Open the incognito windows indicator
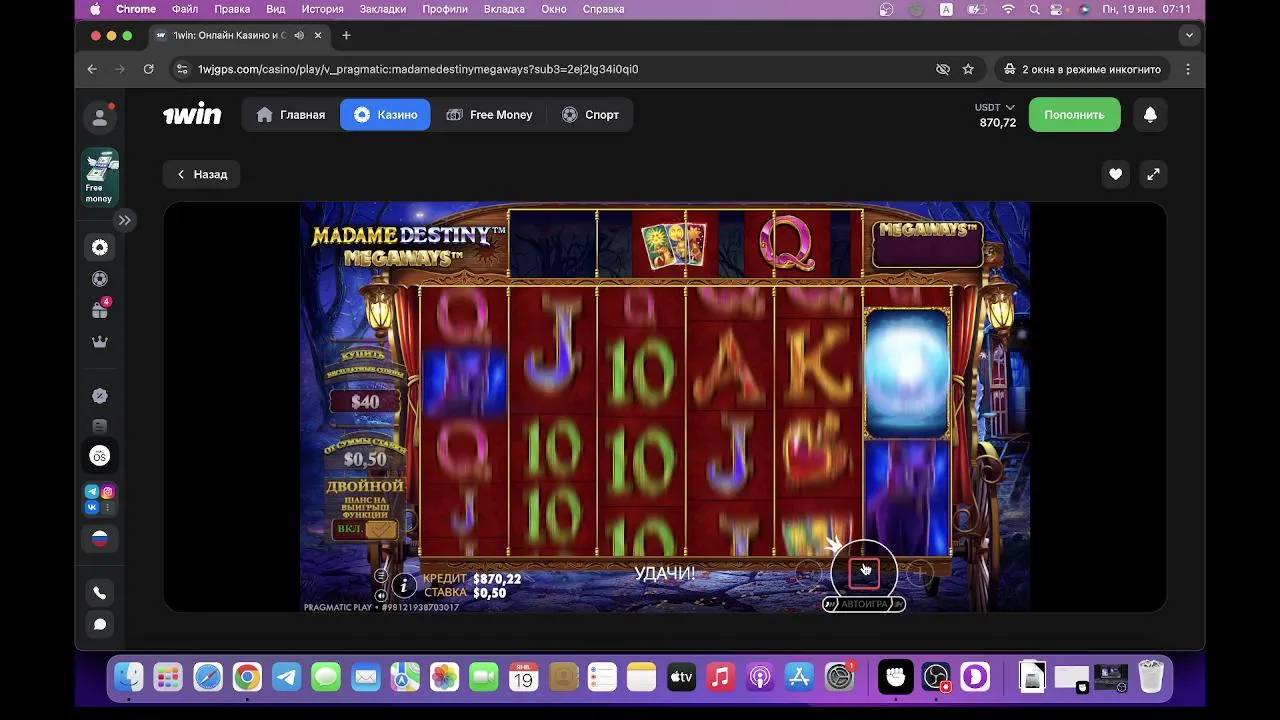Screen dimensions: 1280x720 coord(1082,69)
